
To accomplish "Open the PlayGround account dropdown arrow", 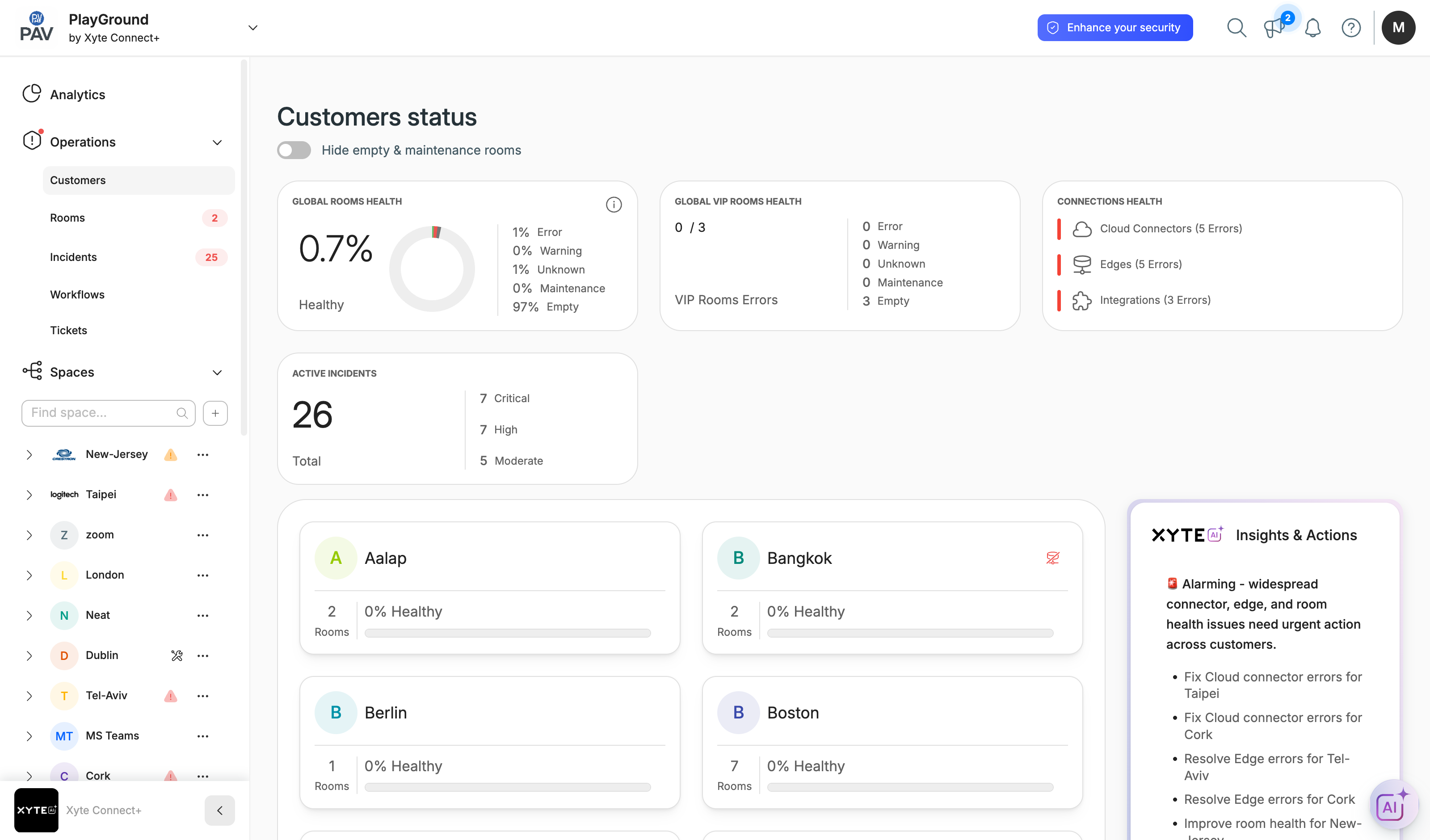I will tap(253, 27).
